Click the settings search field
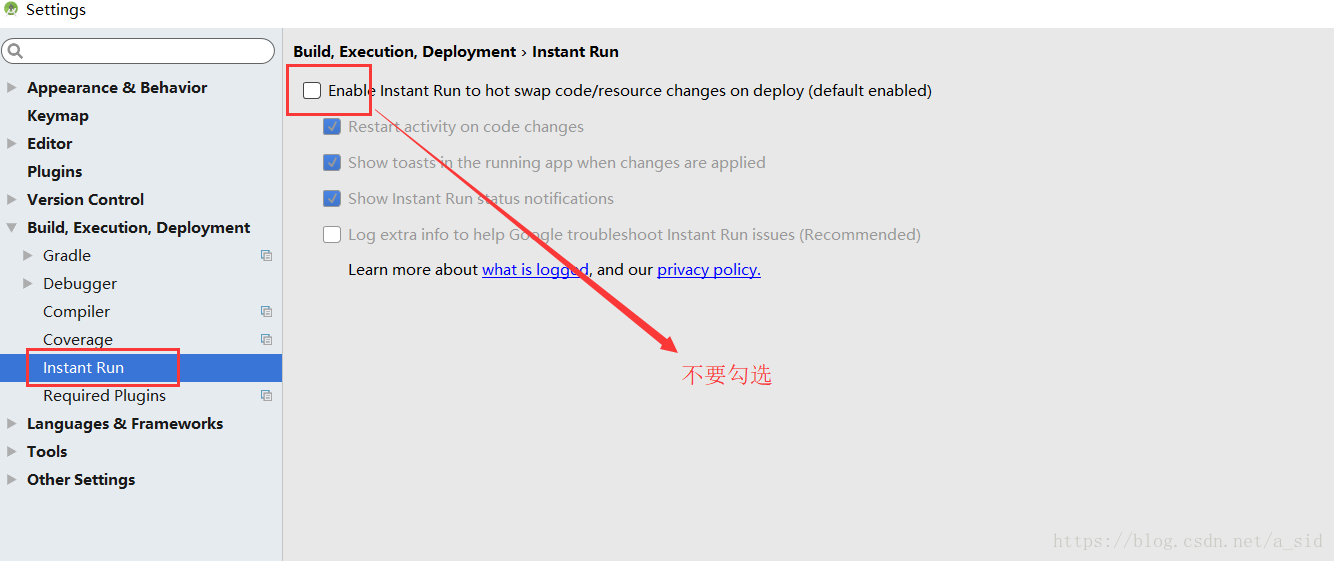The height and width of the screenshot is (561, 1334). pyautogui.click(x=138, y=51)
